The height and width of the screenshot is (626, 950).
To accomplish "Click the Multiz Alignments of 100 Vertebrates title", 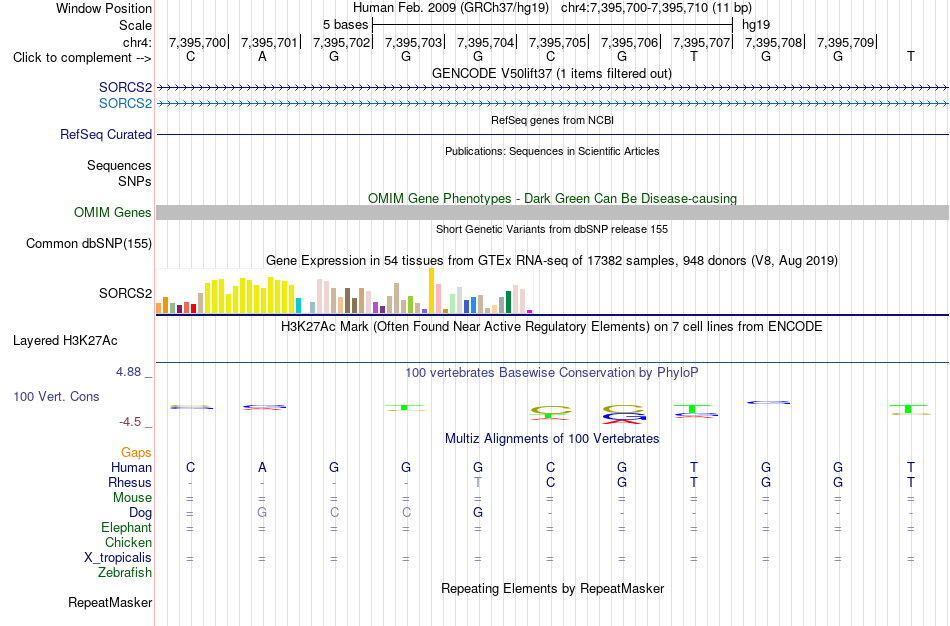I will pyautogui.click(x=552, y=438).
